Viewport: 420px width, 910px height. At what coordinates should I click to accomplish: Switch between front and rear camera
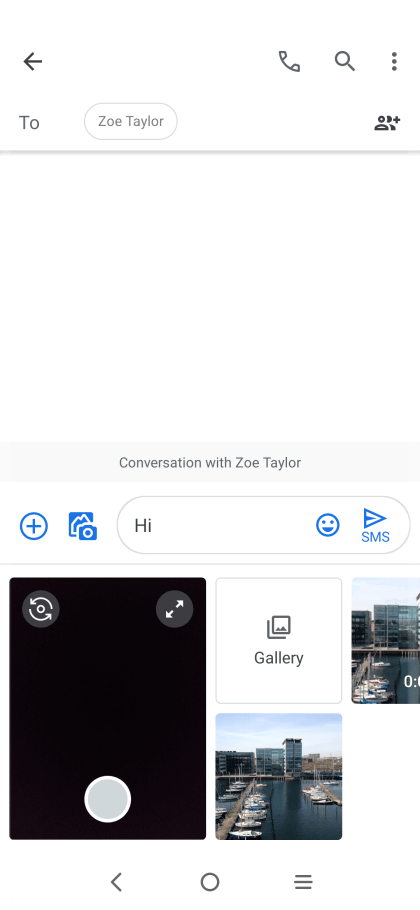click(x=41, y=609)
